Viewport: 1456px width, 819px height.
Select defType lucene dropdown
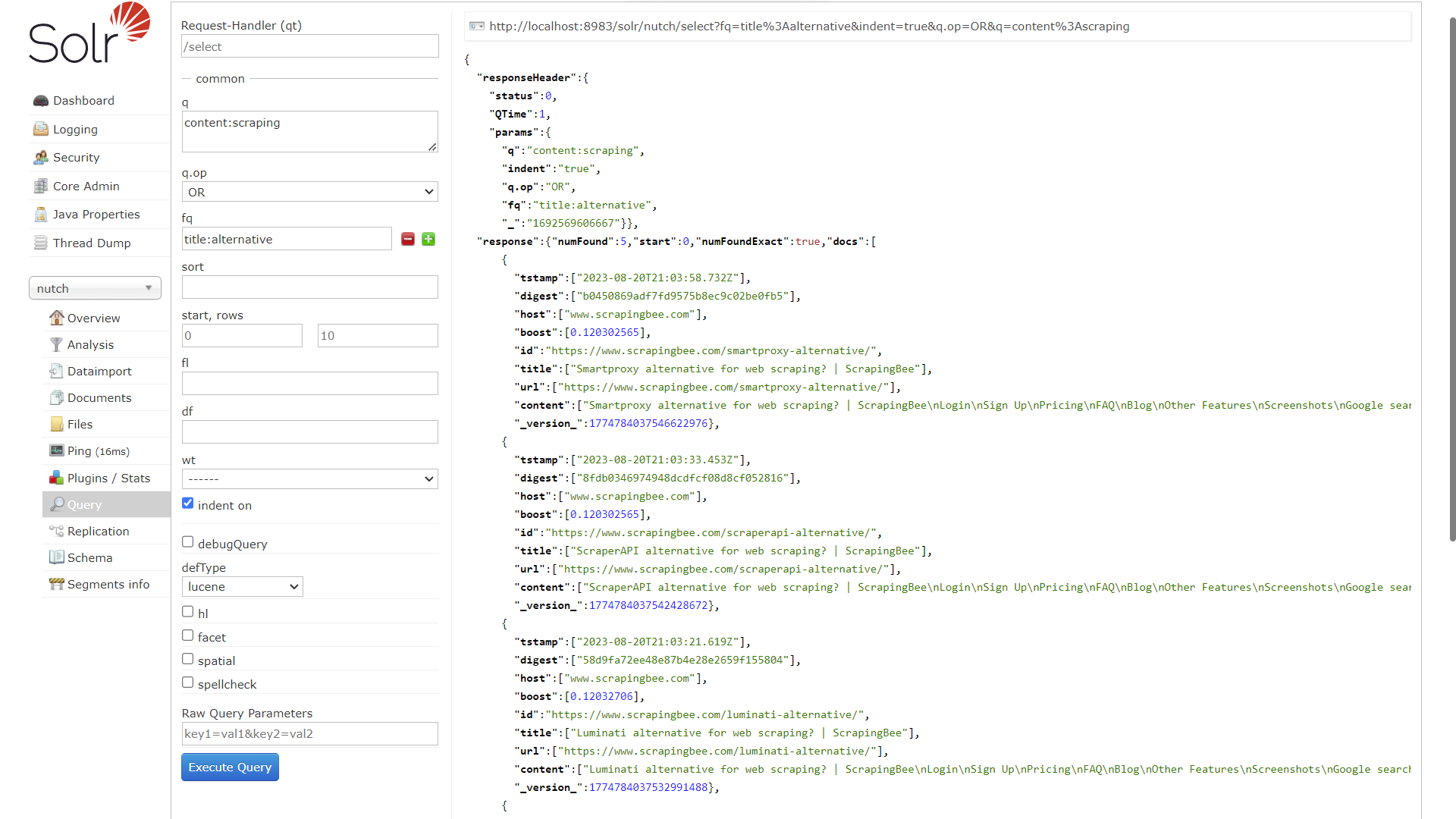tap(241, 587)
